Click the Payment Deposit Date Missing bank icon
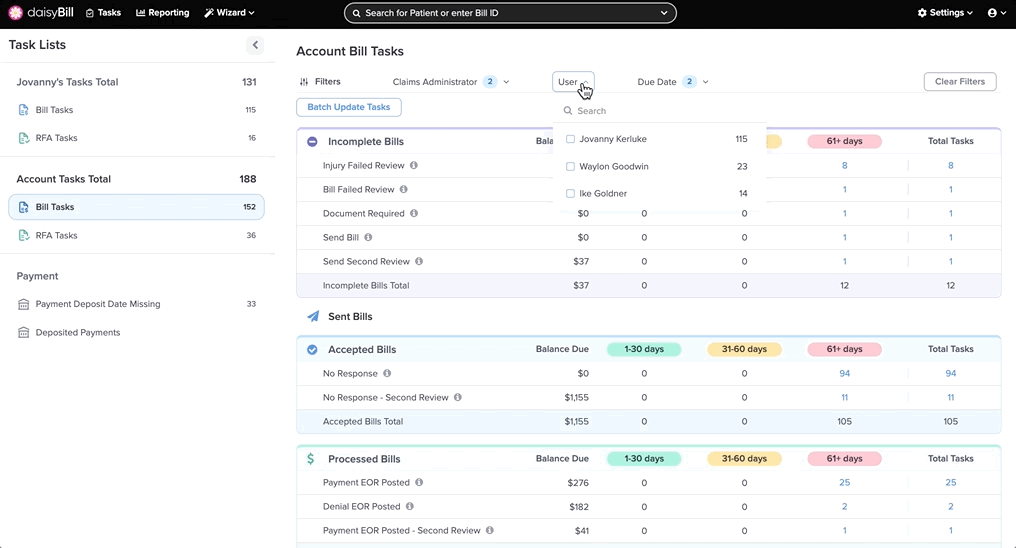The image size is (1016, 548). click(24, 304)
